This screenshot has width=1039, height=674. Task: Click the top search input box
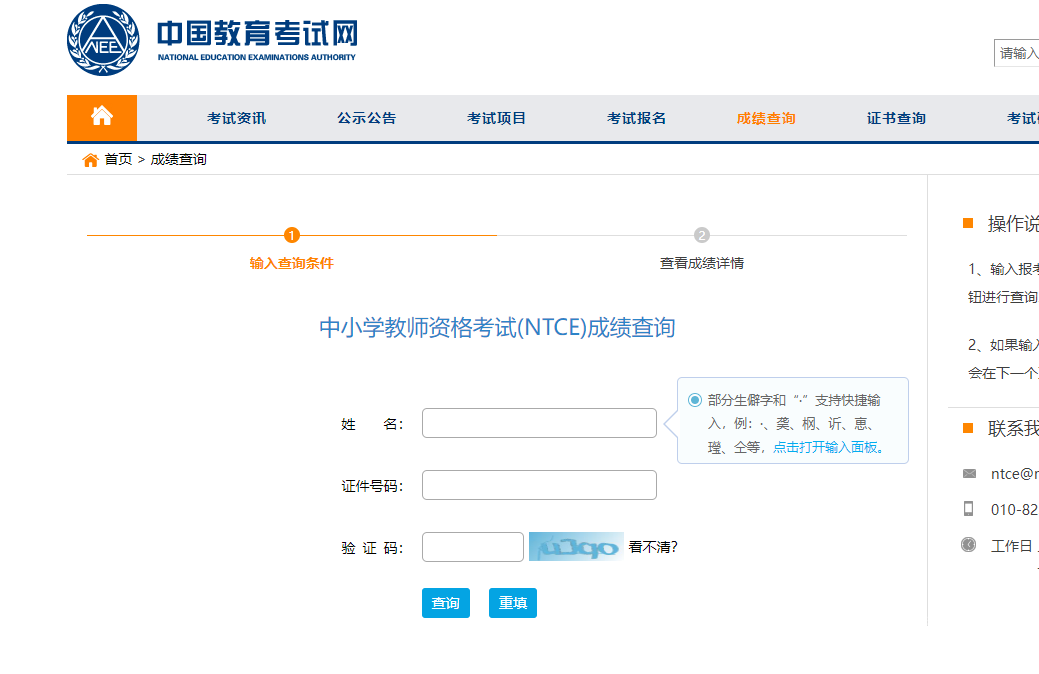pyautogui.click(x=1016, y=53)
